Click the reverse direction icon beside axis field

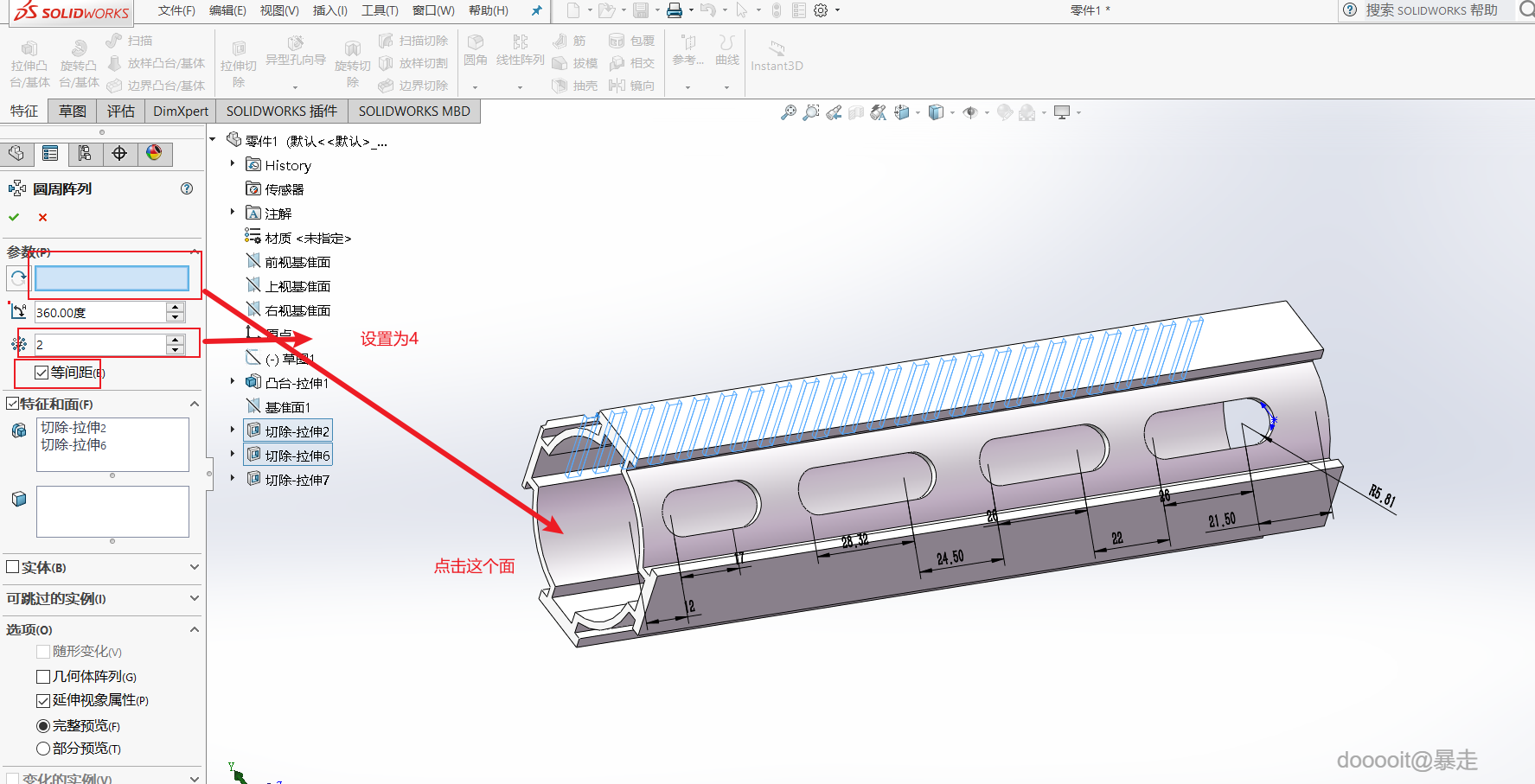pyautogui.click(x=18, y=278)
